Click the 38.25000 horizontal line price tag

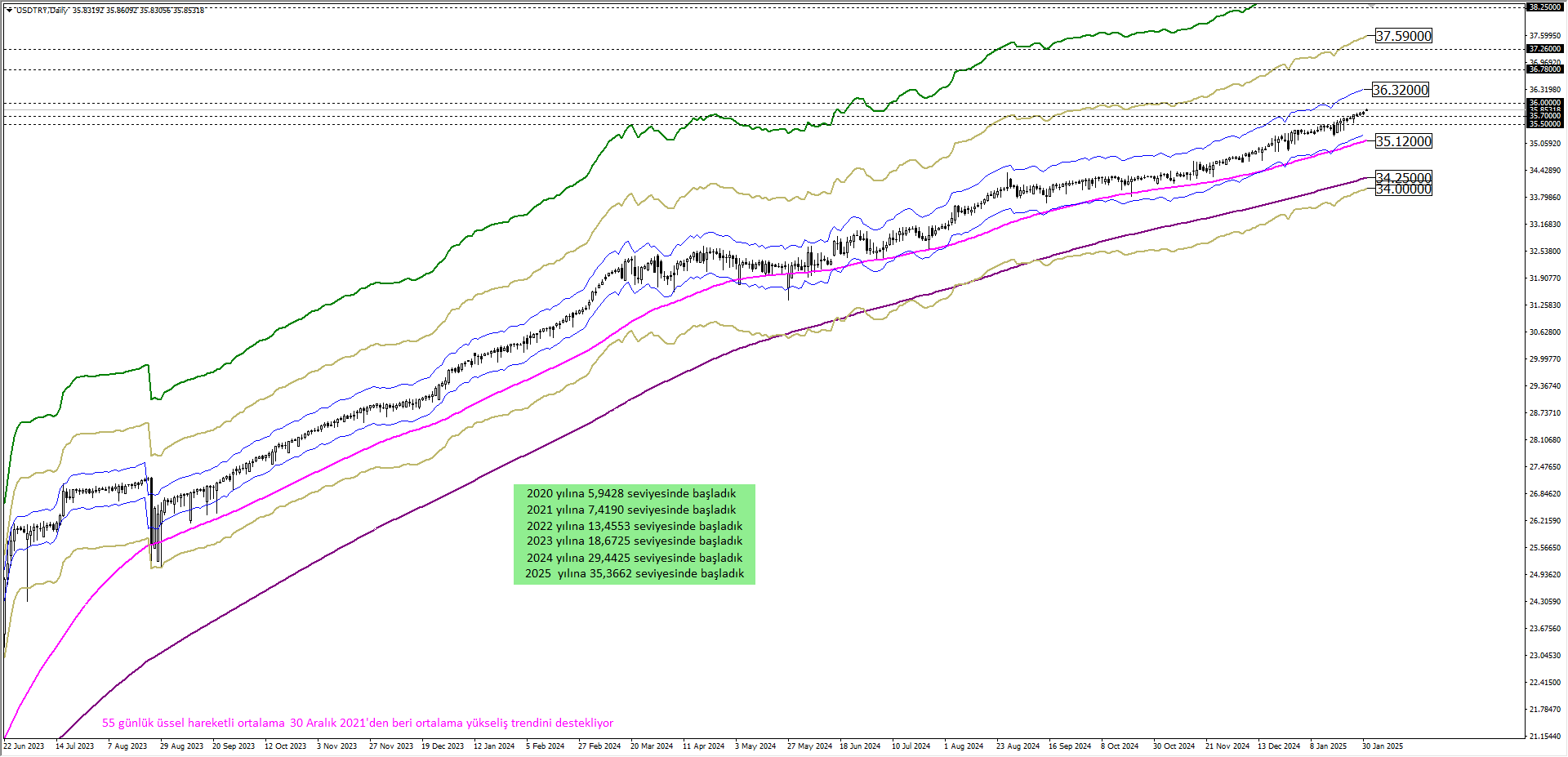[1544, 7]
